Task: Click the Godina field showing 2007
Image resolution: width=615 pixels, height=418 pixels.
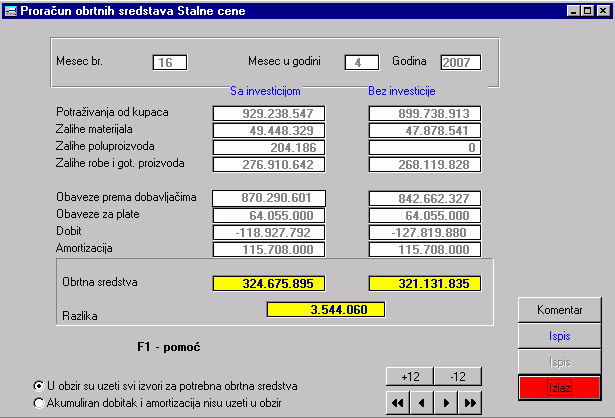Action: coord(460,63)
